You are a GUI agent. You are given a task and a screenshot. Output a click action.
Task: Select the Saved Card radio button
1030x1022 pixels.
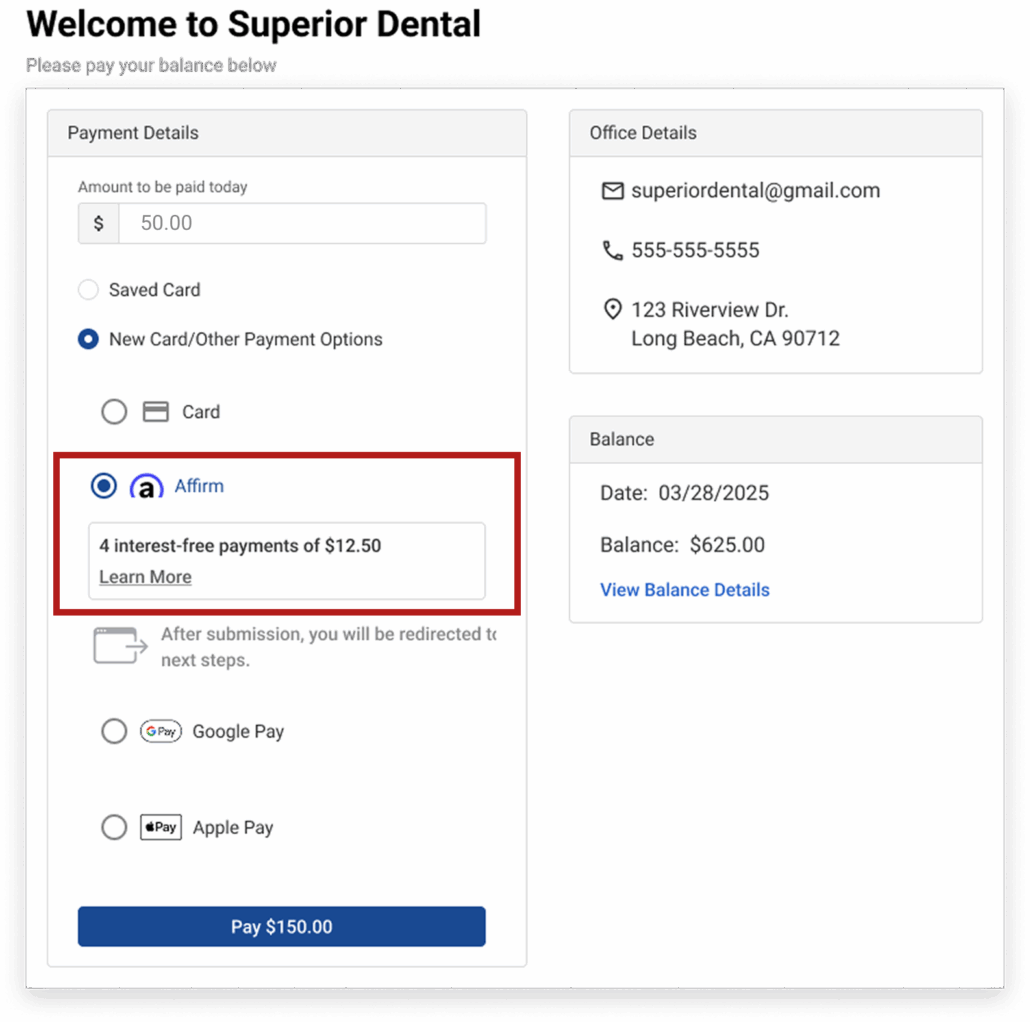[89, 290]
